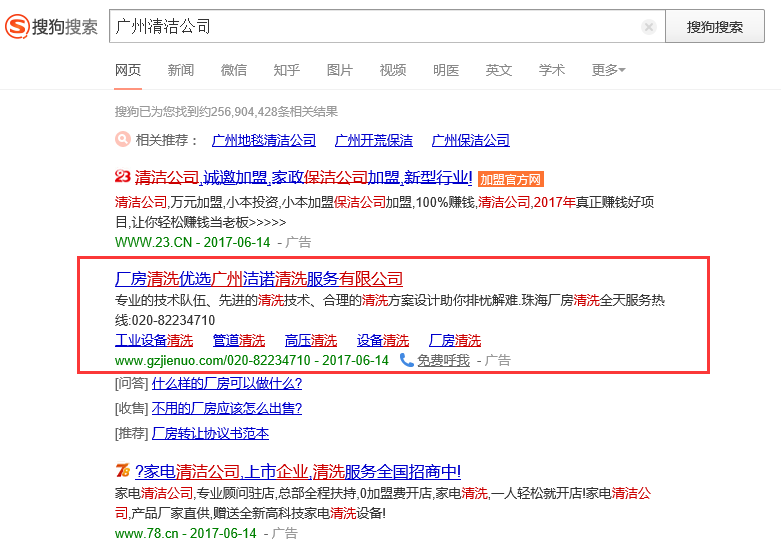781x556 pixels.
Task: Switch to the 英文 tab
Action: click(499, 70)
